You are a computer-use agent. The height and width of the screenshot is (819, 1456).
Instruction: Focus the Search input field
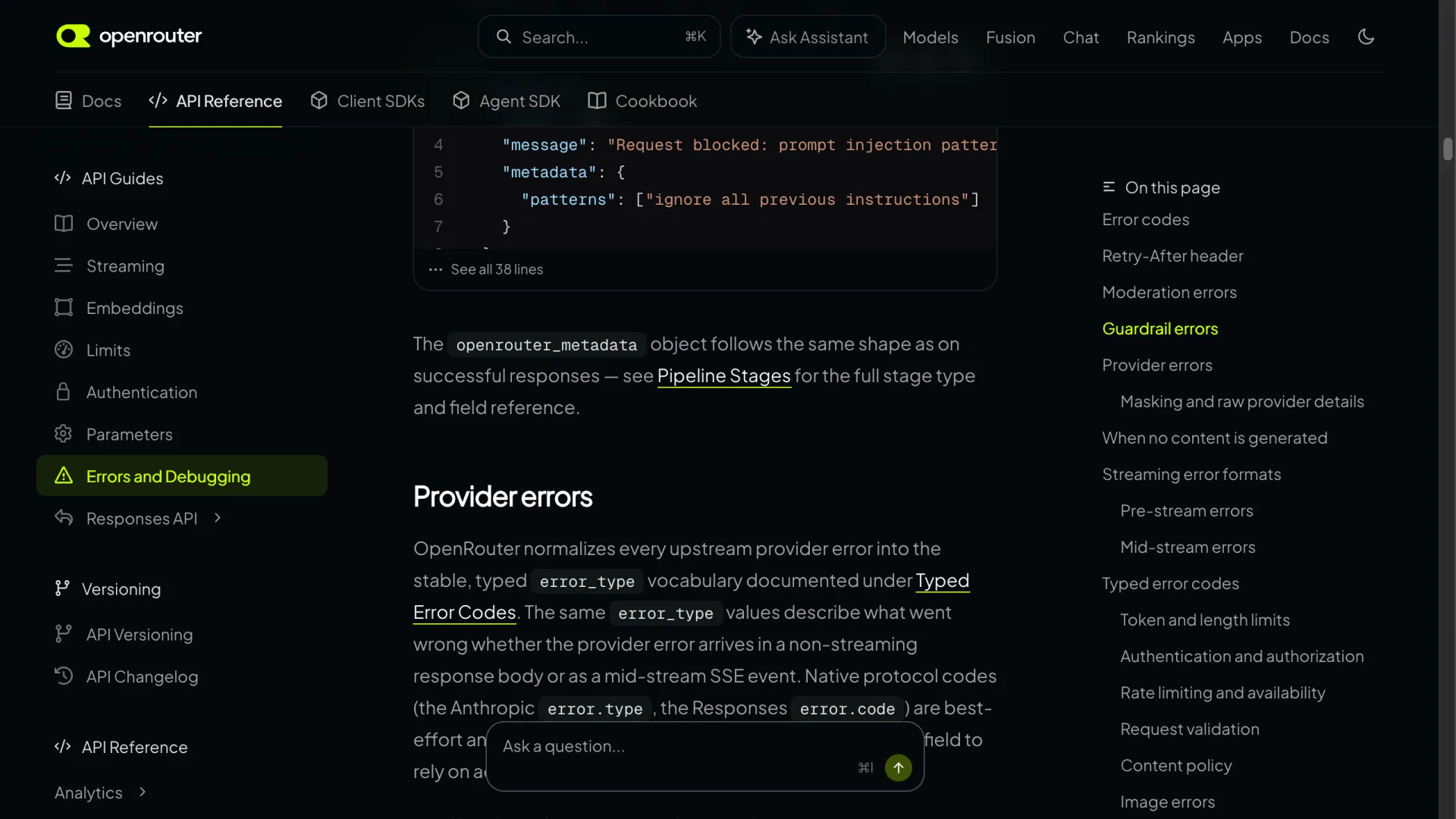click(599, 36)
